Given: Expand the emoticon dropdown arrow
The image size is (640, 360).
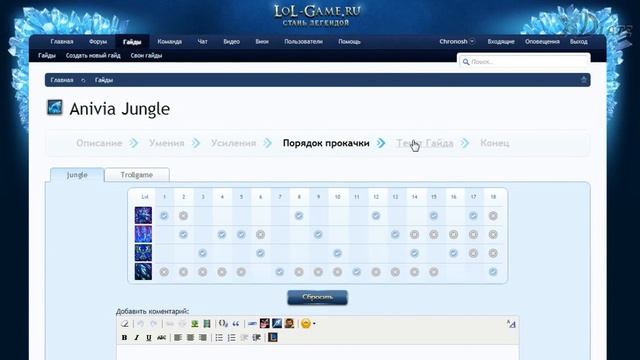Looking at the screenshot, I should (x=314, y=324).
